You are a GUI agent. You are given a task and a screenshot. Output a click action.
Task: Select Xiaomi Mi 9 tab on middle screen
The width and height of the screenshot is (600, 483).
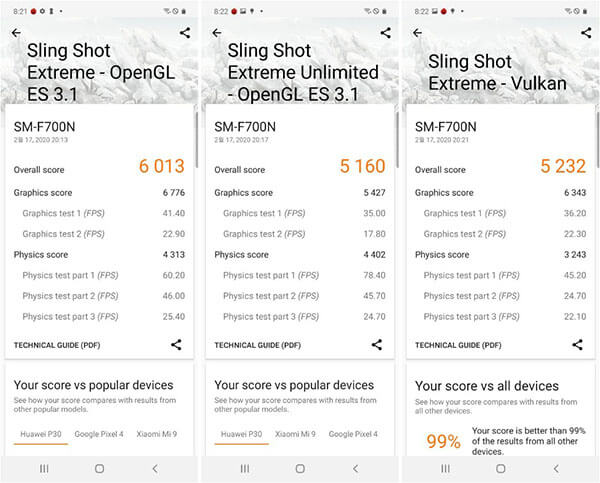(295, 434)
